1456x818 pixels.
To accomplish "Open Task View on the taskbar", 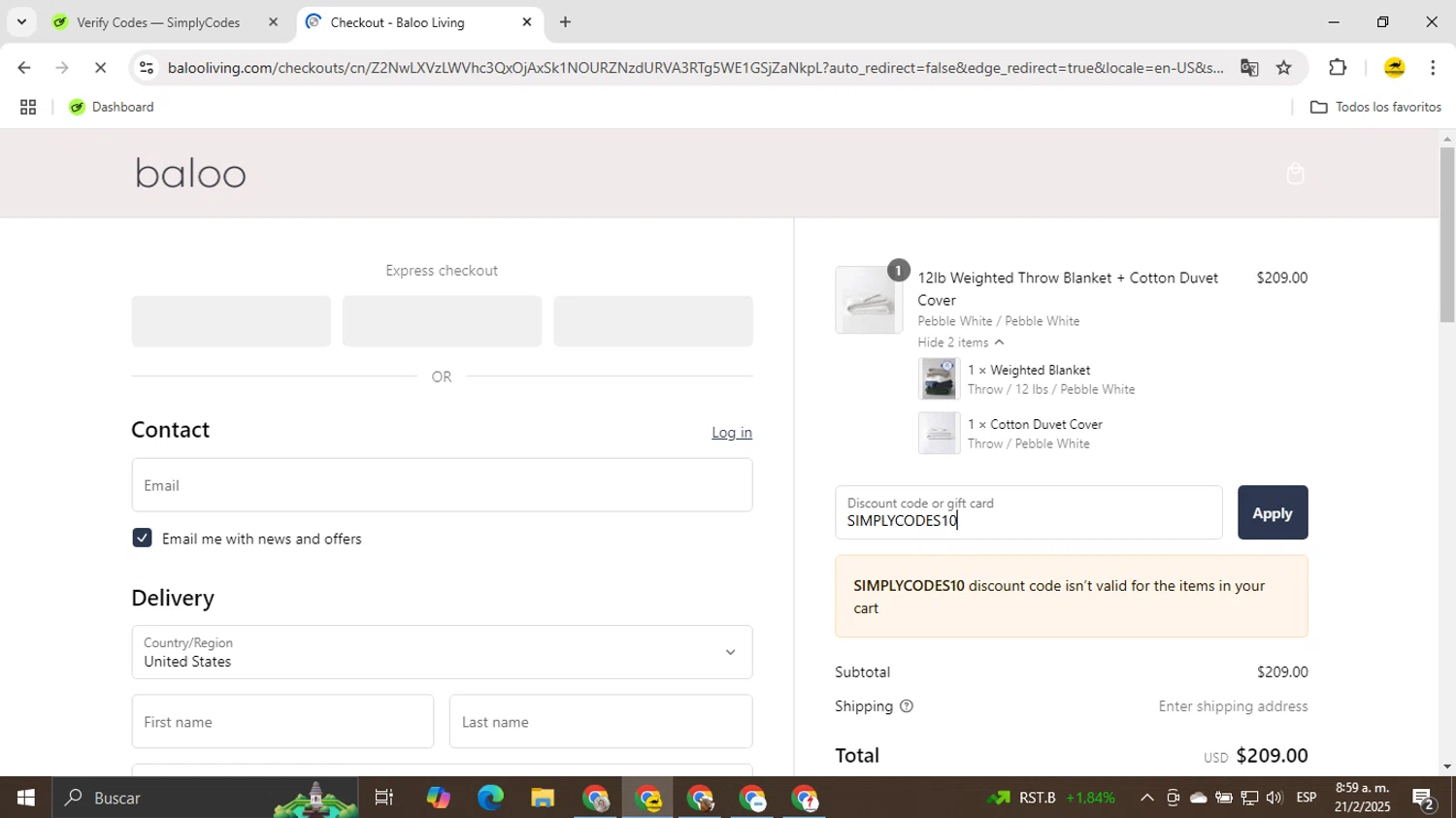I will pyautogui.click(x=384, y=798).
